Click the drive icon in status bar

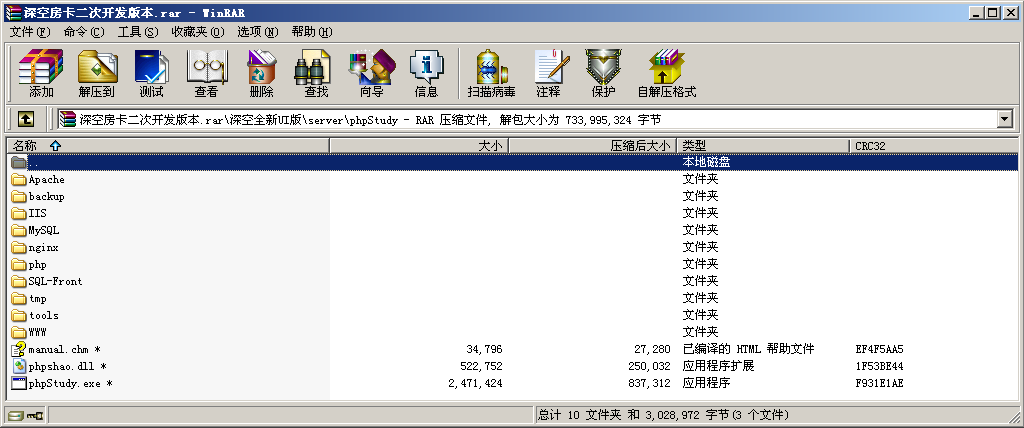14,415
